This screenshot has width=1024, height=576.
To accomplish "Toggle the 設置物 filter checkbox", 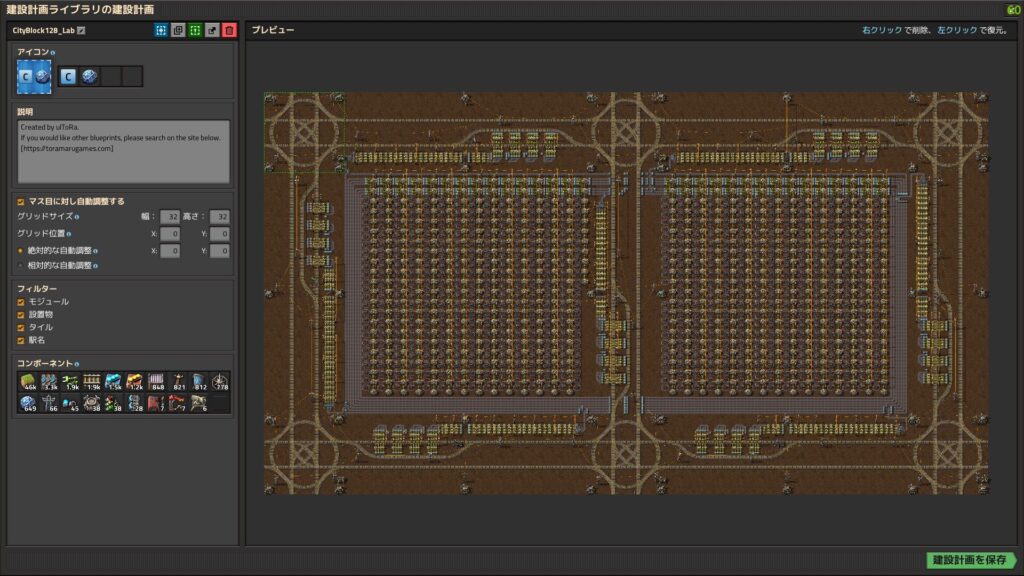I will 21,315.
